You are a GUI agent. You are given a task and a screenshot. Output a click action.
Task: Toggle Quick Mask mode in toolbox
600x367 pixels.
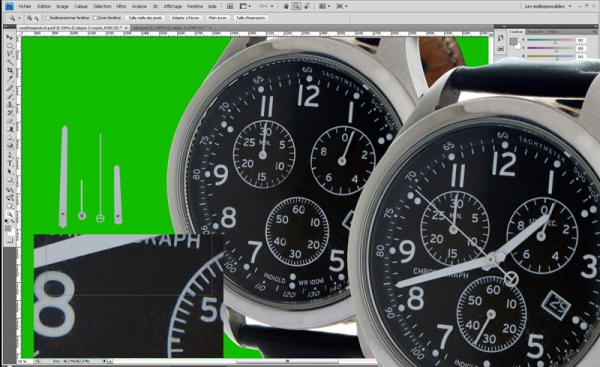pyautogui.click(x=10, y=240)
